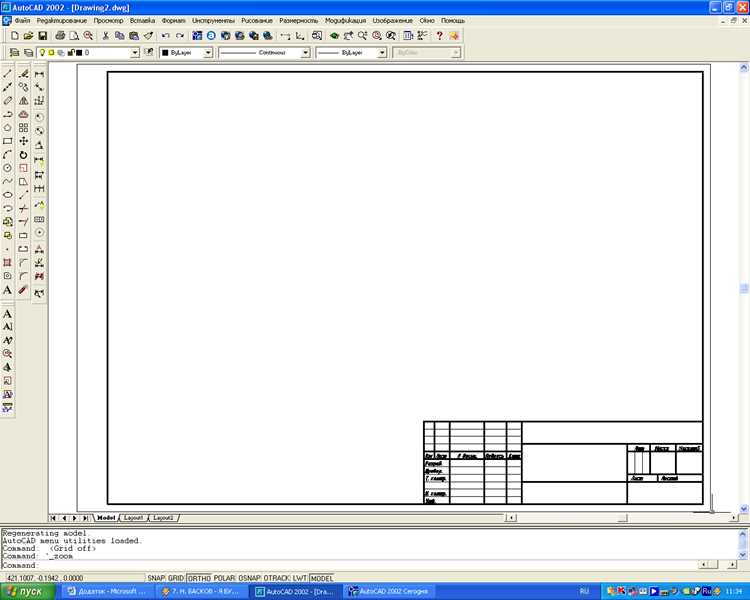
Task: Open the ByLayer color dropdown
Action: 208,53
